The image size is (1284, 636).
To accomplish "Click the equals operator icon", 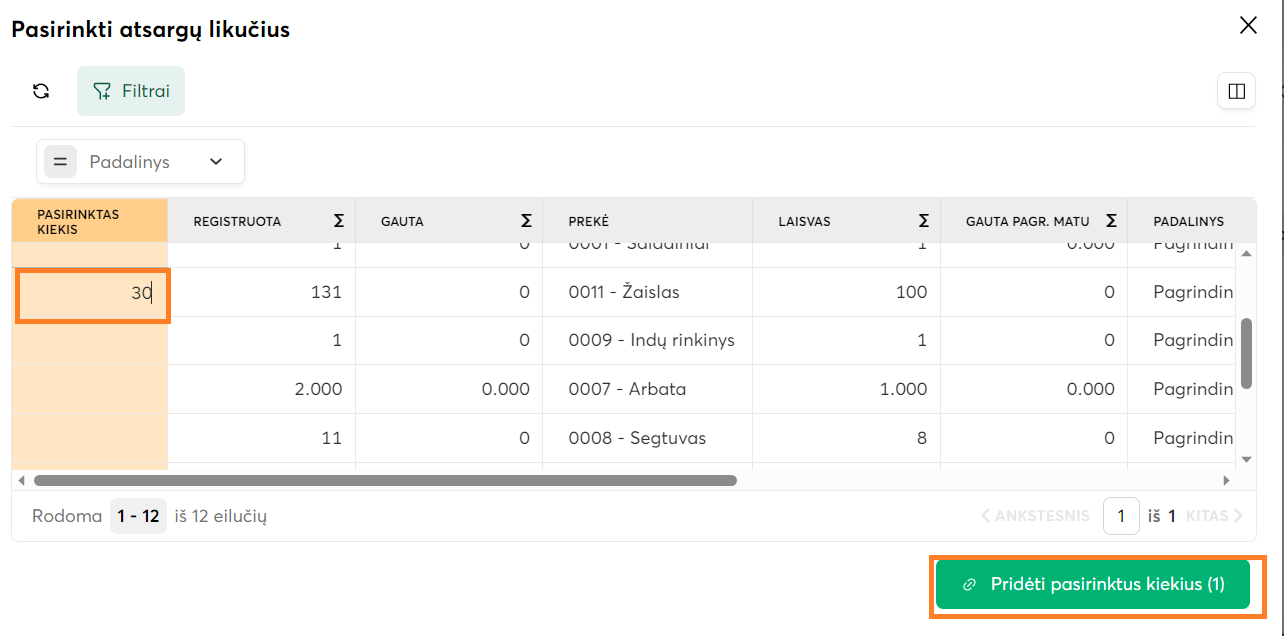I will [60, 162].
